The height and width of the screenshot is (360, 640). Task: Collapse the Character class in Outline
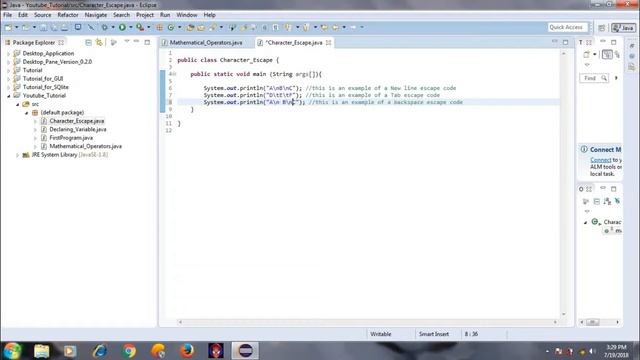(586, 222)
